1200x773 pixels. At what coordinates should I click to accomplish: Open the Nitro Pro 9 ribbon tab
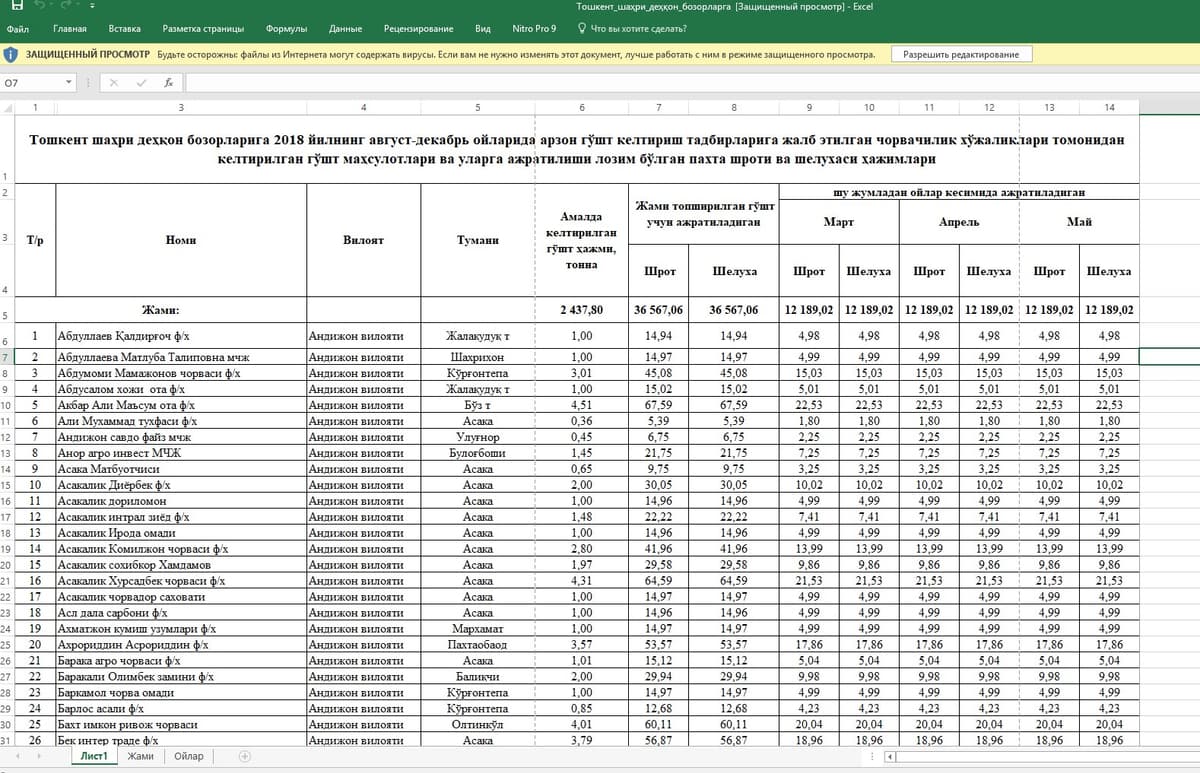(534, 29)
